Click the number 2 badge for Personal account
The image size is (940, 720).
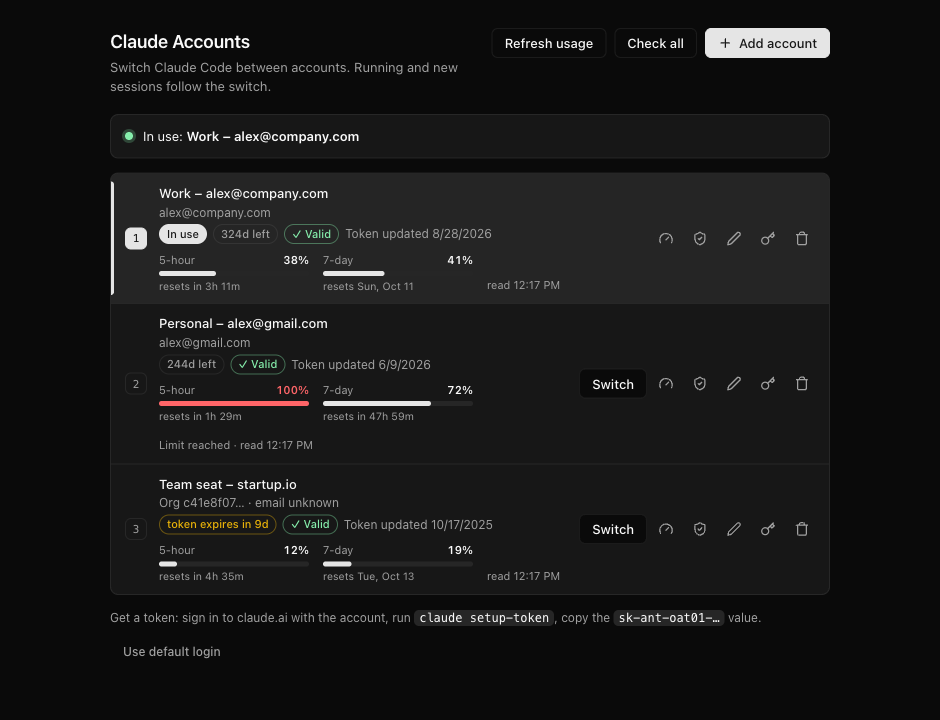tap(136, 384)
